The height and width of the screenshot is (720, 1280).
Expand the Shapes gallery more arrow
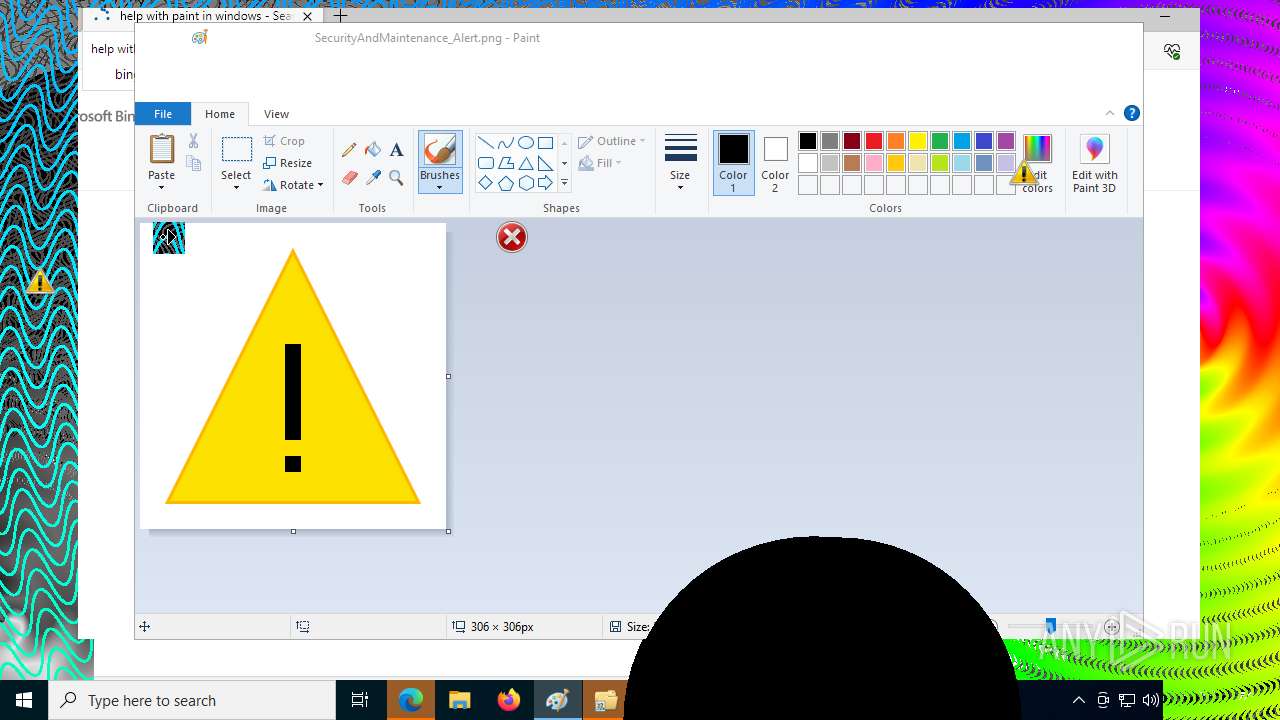564,183
